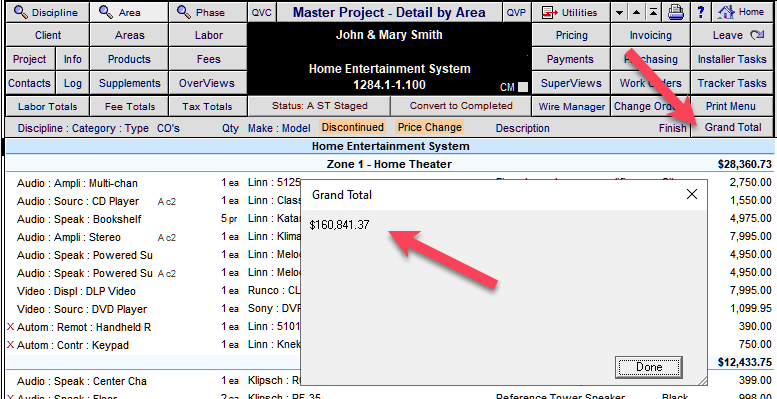Click the Master Project - Detail by Area title
Viewport: 777px width, 399px height.
tap(389, 12)
